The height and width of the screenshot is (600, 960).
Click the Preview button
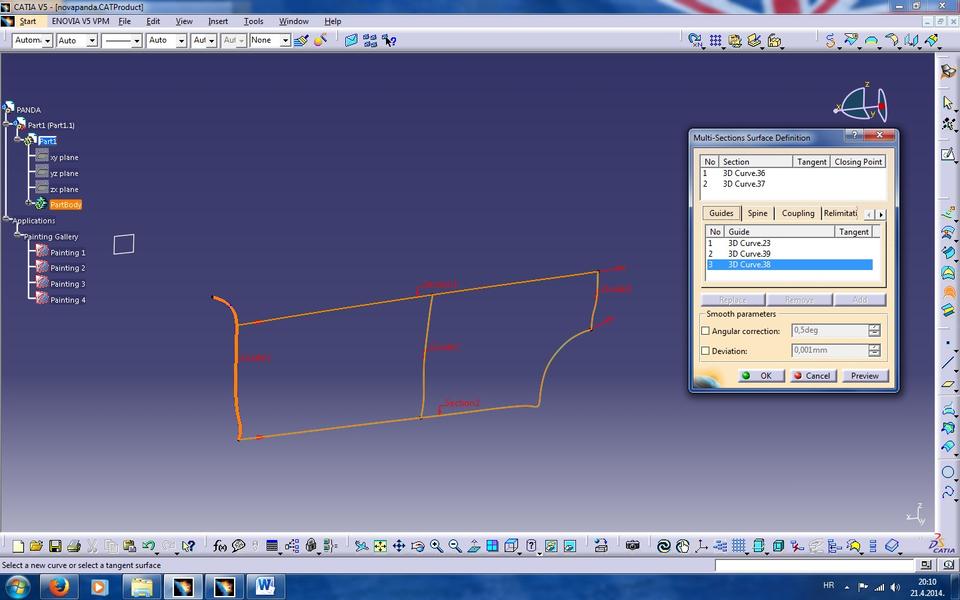[864, 376]
